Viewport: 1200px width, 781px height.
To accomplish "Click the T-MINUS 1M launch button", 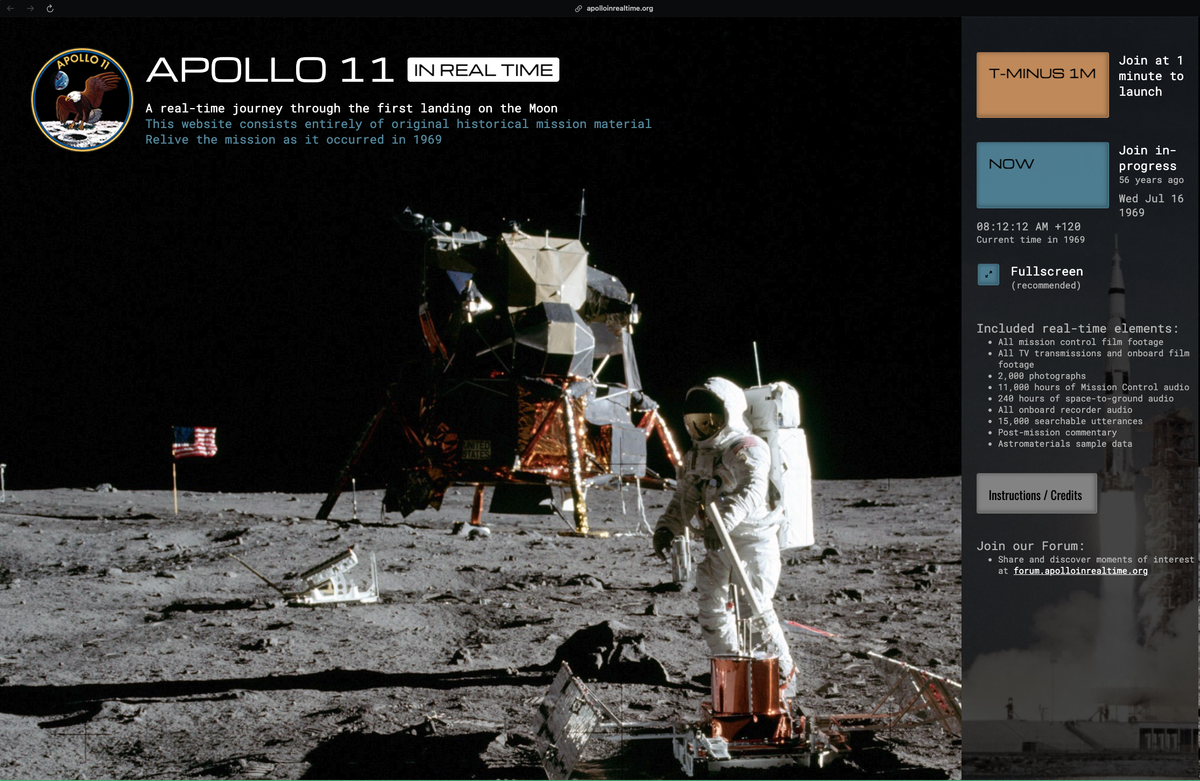I will point(1042,85).
